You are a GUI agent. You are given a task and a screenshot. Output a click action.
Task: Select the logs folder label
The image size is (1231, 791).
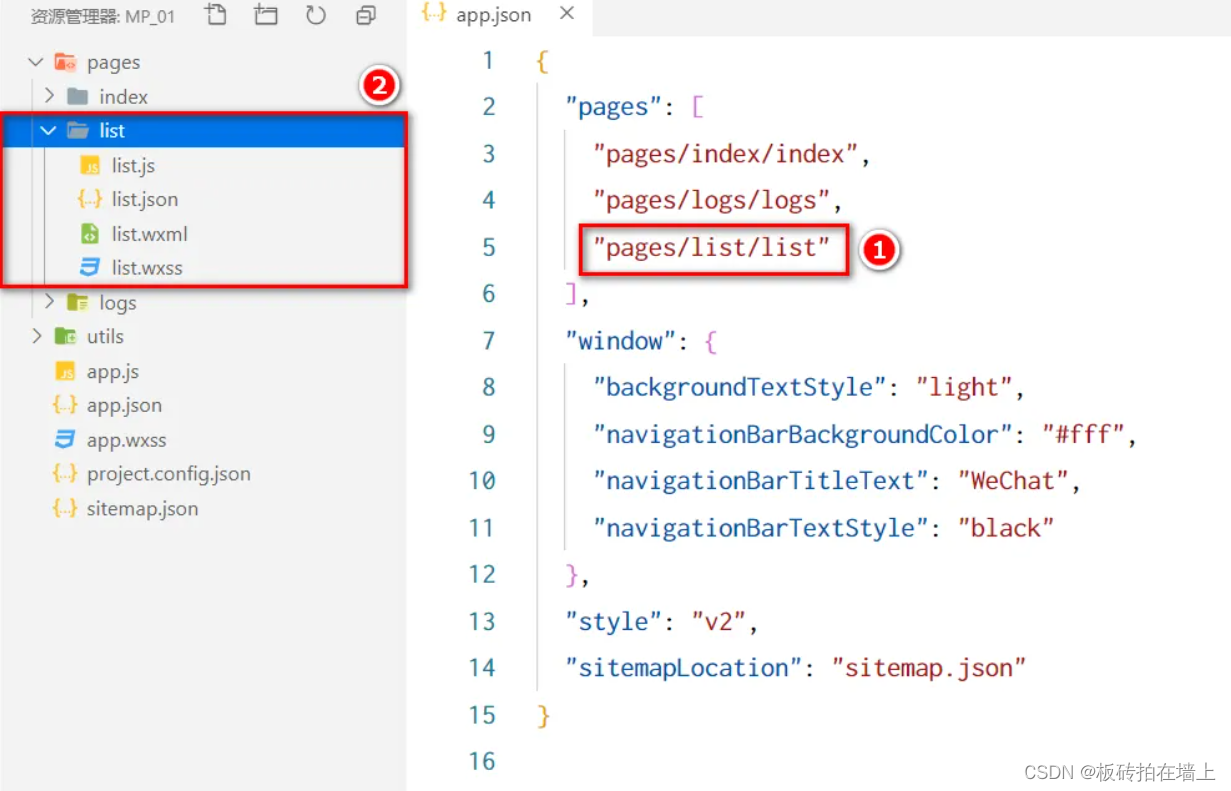117,302
